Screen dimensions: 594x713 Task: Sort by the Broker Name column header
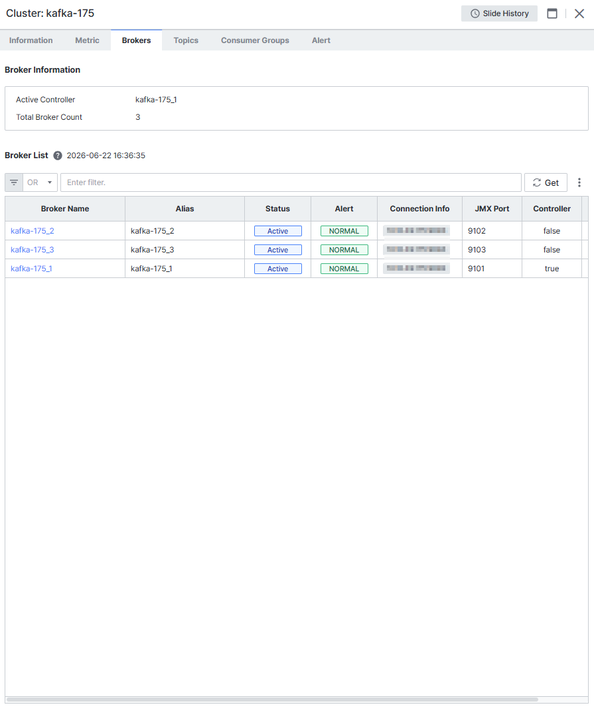[65, 209]
